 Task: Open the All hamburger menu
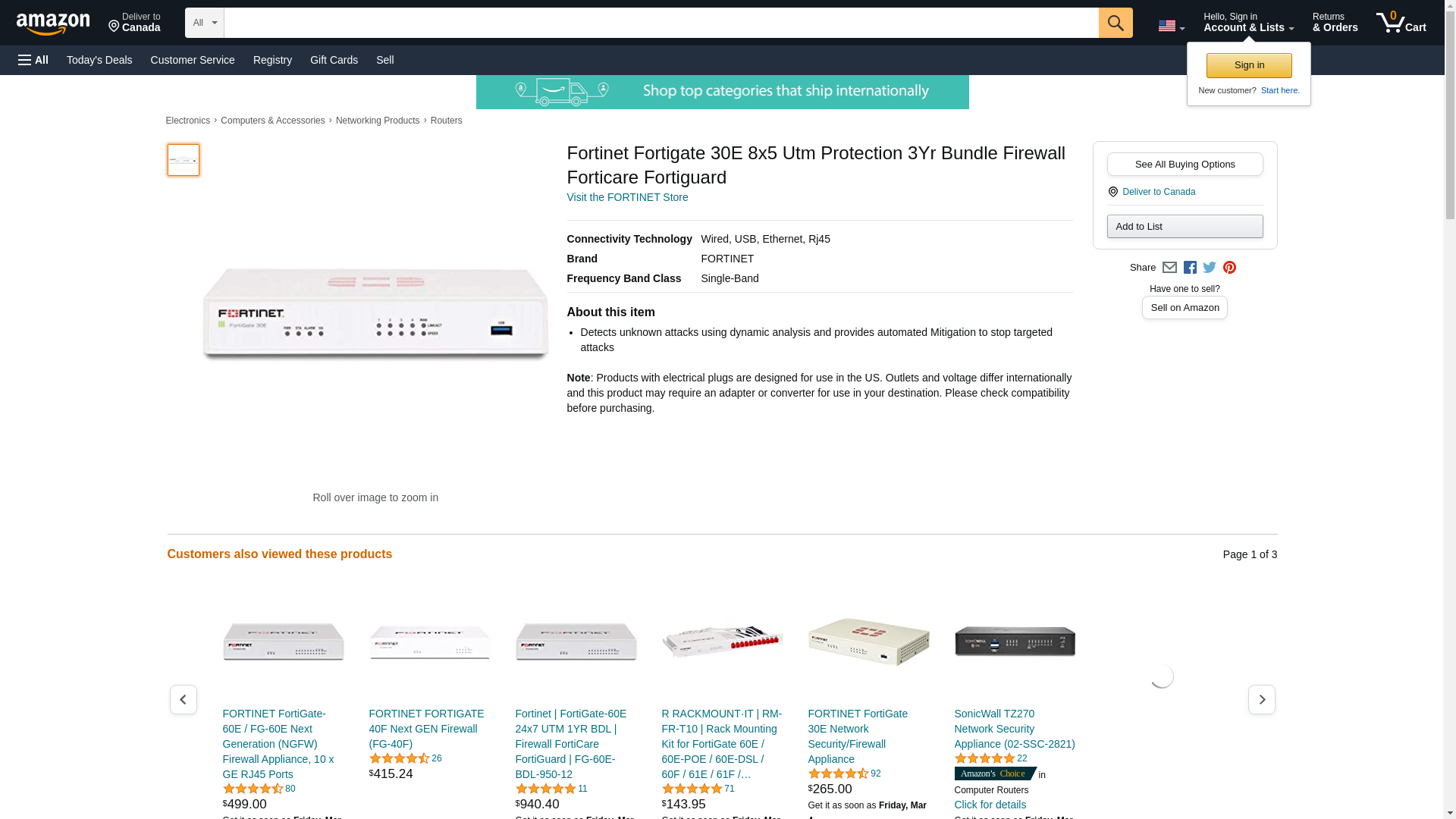33,60
